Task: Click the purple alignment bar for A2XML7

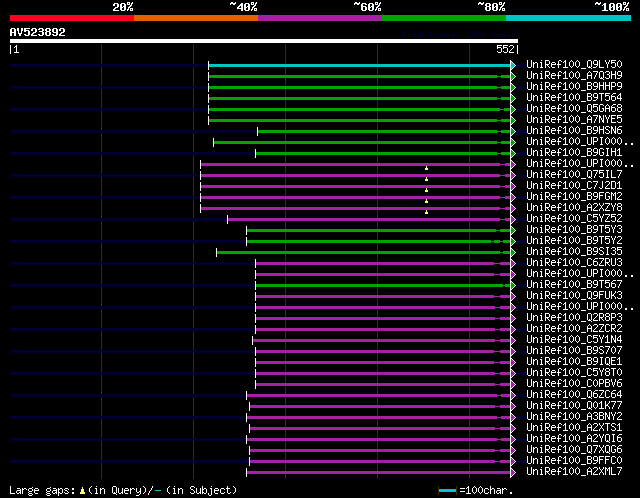Action: [378, 473]
